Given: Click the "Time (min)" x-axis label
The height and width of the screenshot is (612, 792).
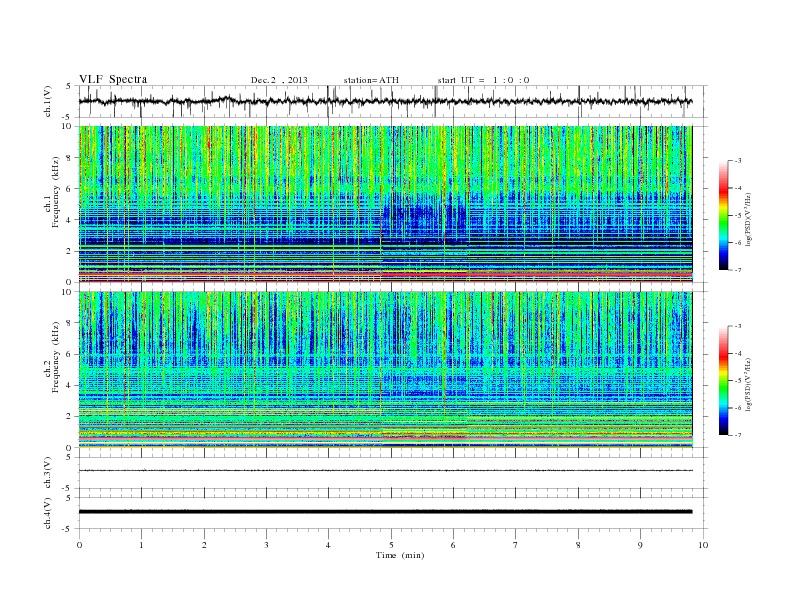Looking at the screenshot, I should coord(400,555).
